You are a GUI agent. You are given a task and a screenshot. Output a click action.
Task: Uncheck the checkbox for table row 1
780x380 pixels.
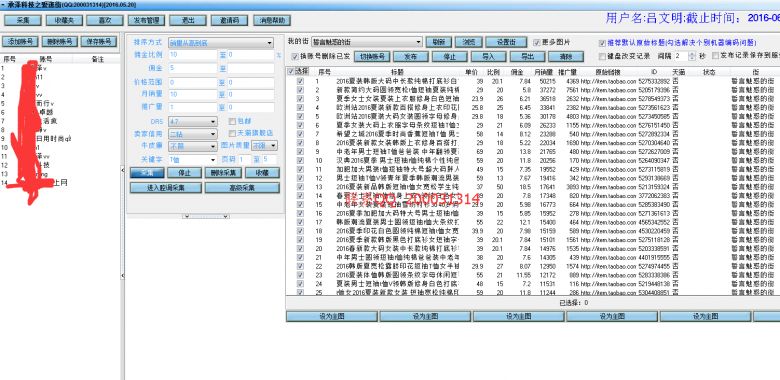click(x=300, y=81)
